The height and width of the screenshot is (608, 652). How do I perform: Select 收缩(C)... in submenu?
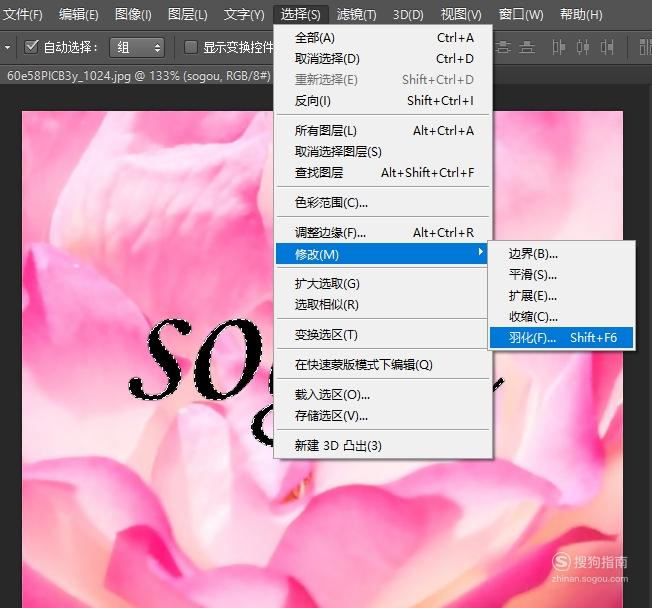click(x=561, y=316)
